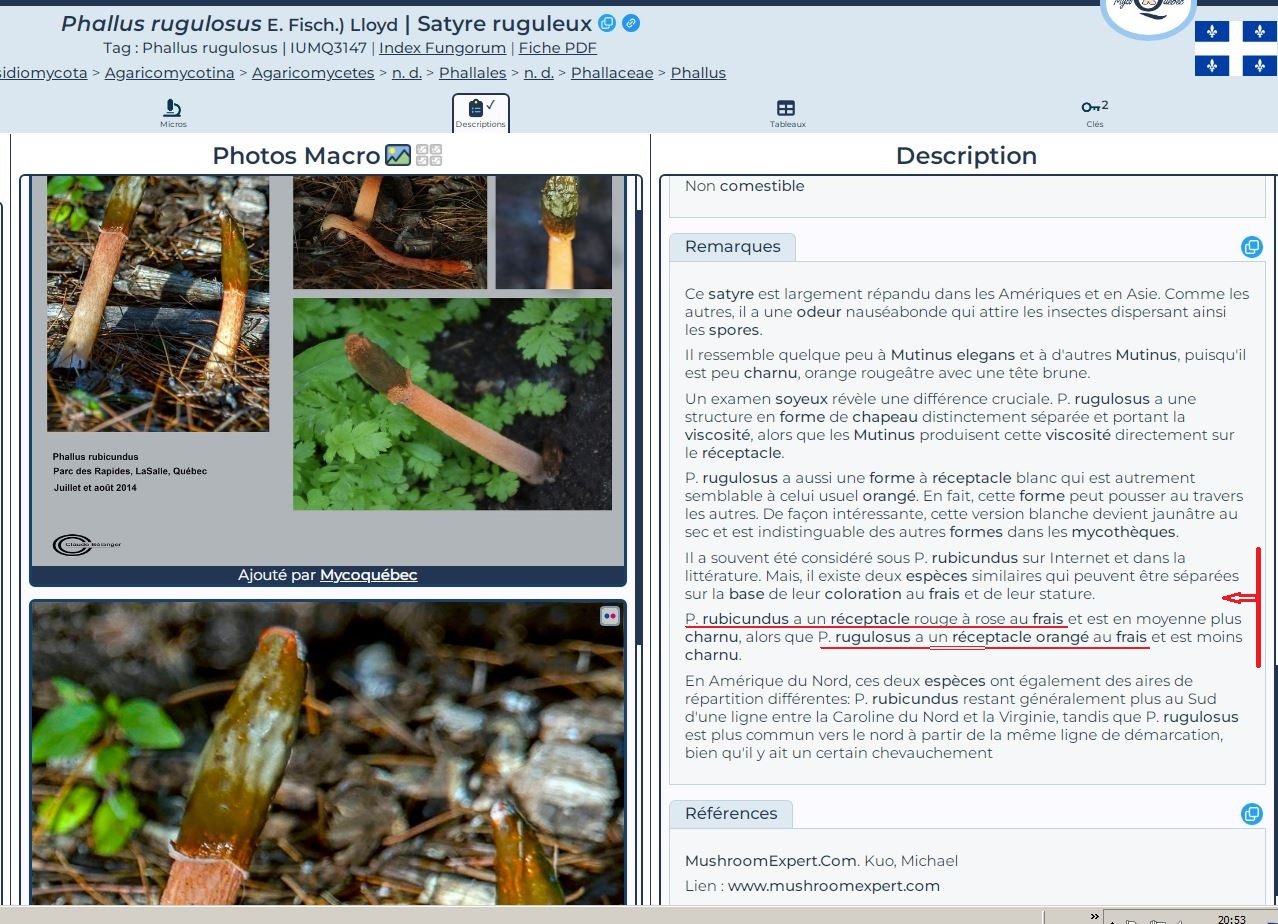Open the Phallus rubicundus photo collage
The width and height of the screenshot is (1278, 924).
point(328,370)
